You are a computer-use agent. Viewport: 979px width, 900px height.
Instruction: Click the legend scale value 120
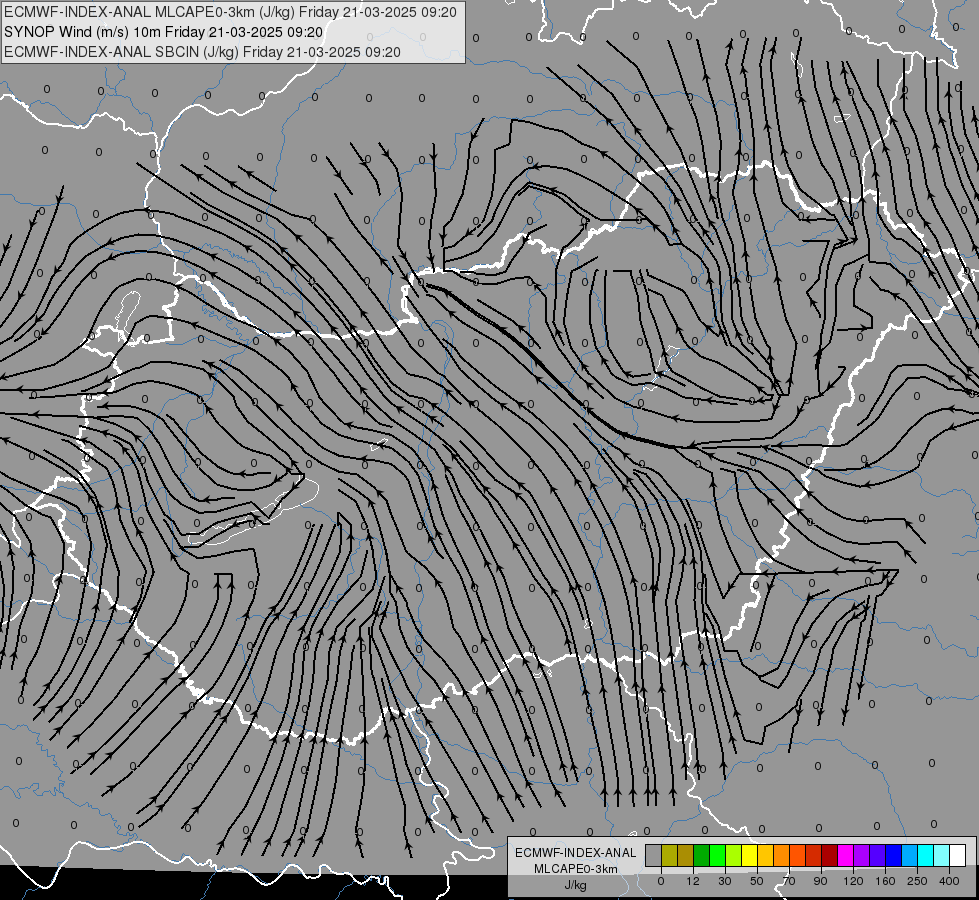tap(854, 881)
